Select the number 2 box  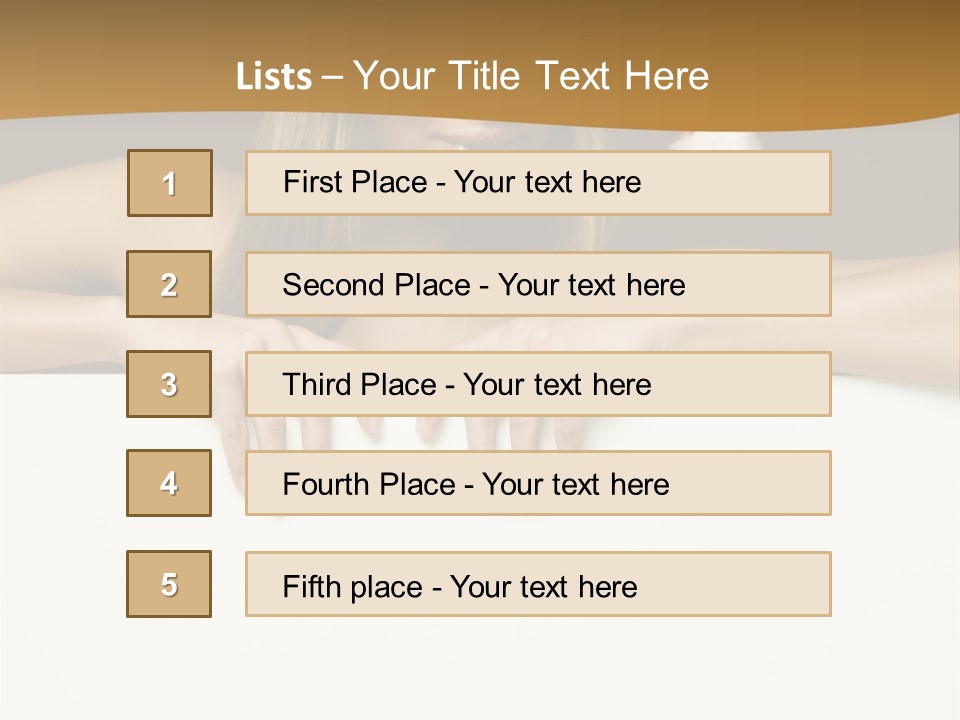169,284
